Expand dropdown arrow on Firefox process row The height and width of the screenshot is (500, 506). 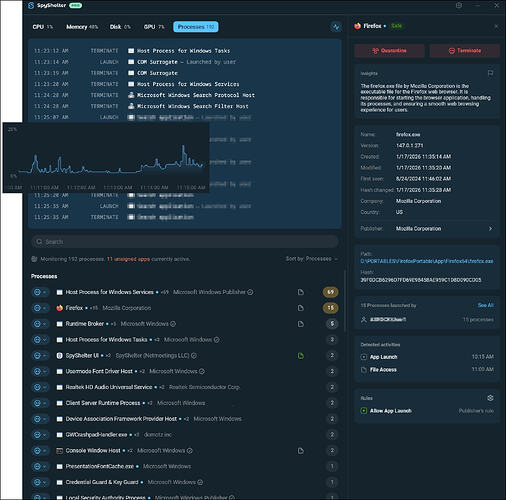click(45, 308)
